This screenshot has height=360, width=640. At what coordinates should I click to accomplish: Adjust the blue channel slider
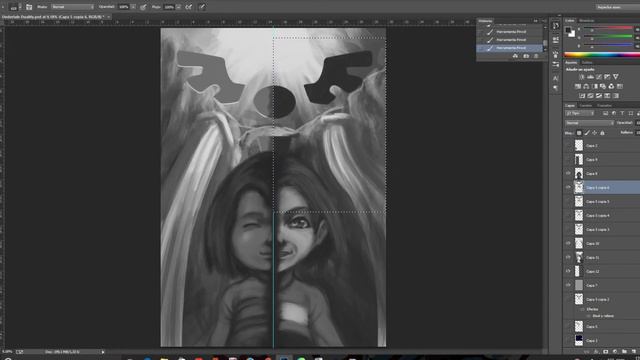pyautogui.click(x=608, y=46)
